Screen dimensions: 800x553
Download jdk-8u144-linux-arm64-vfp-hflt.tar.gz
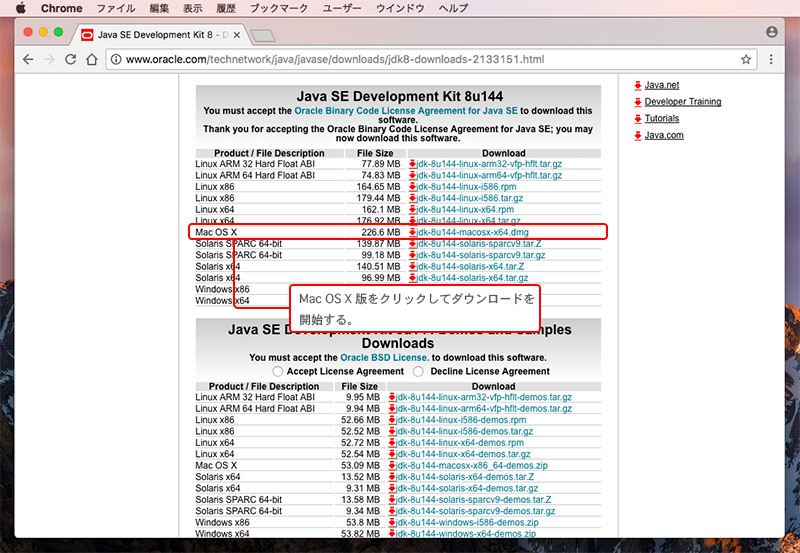click(x=489, y=175)
